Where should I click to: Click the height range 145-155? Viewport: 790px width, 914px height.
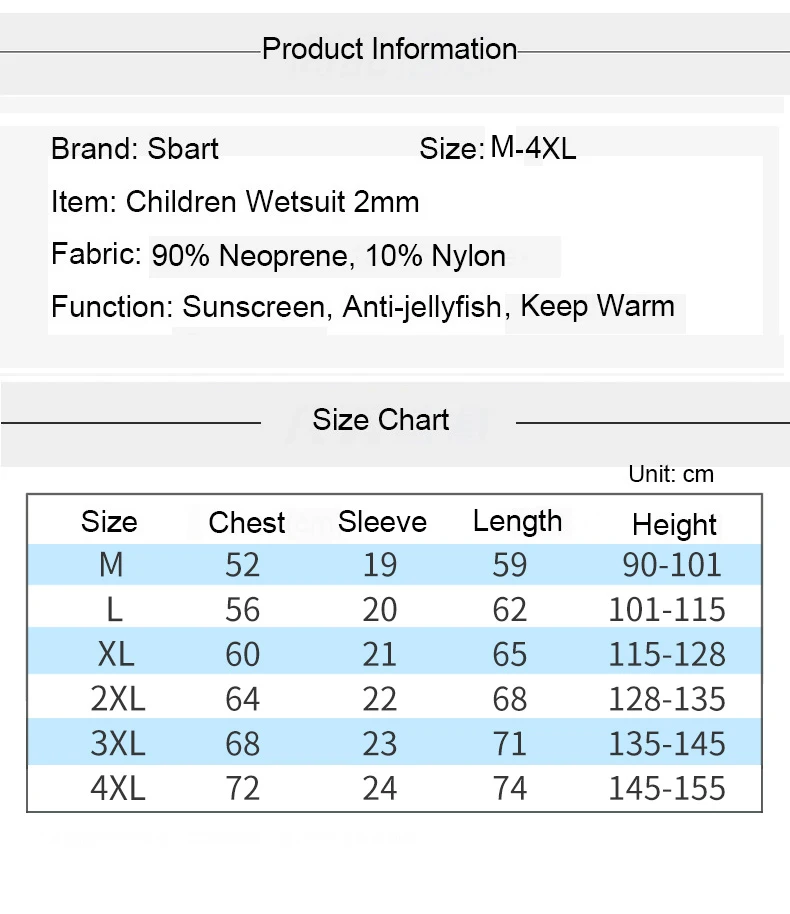(667, 789)
